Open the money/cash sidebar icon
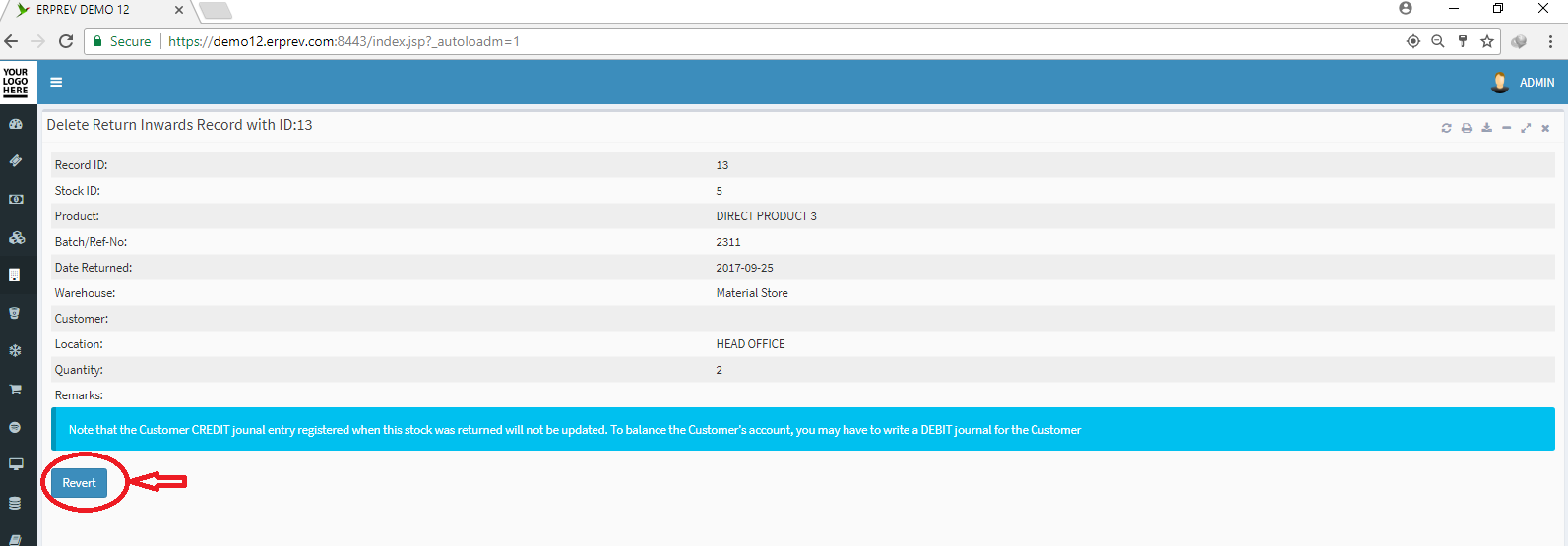1568x546 pixels. coord(16,199)
